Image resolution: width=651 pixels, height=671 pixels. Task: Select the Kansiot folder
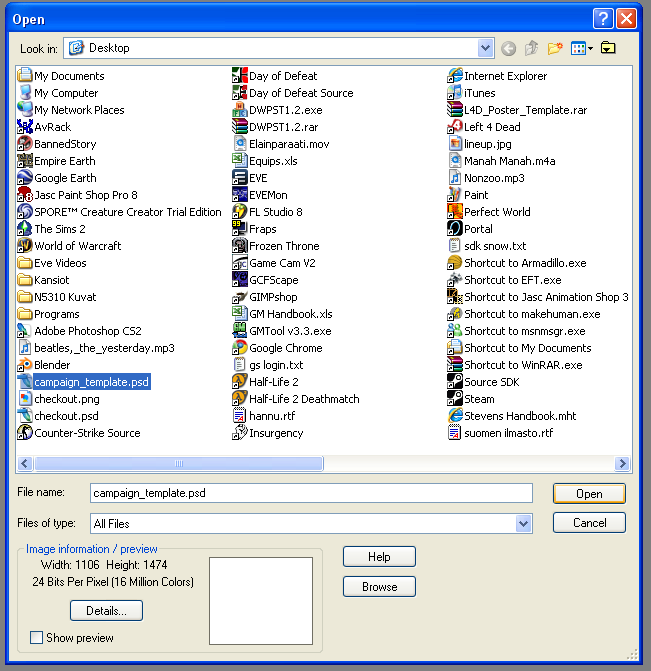[43, 280]
